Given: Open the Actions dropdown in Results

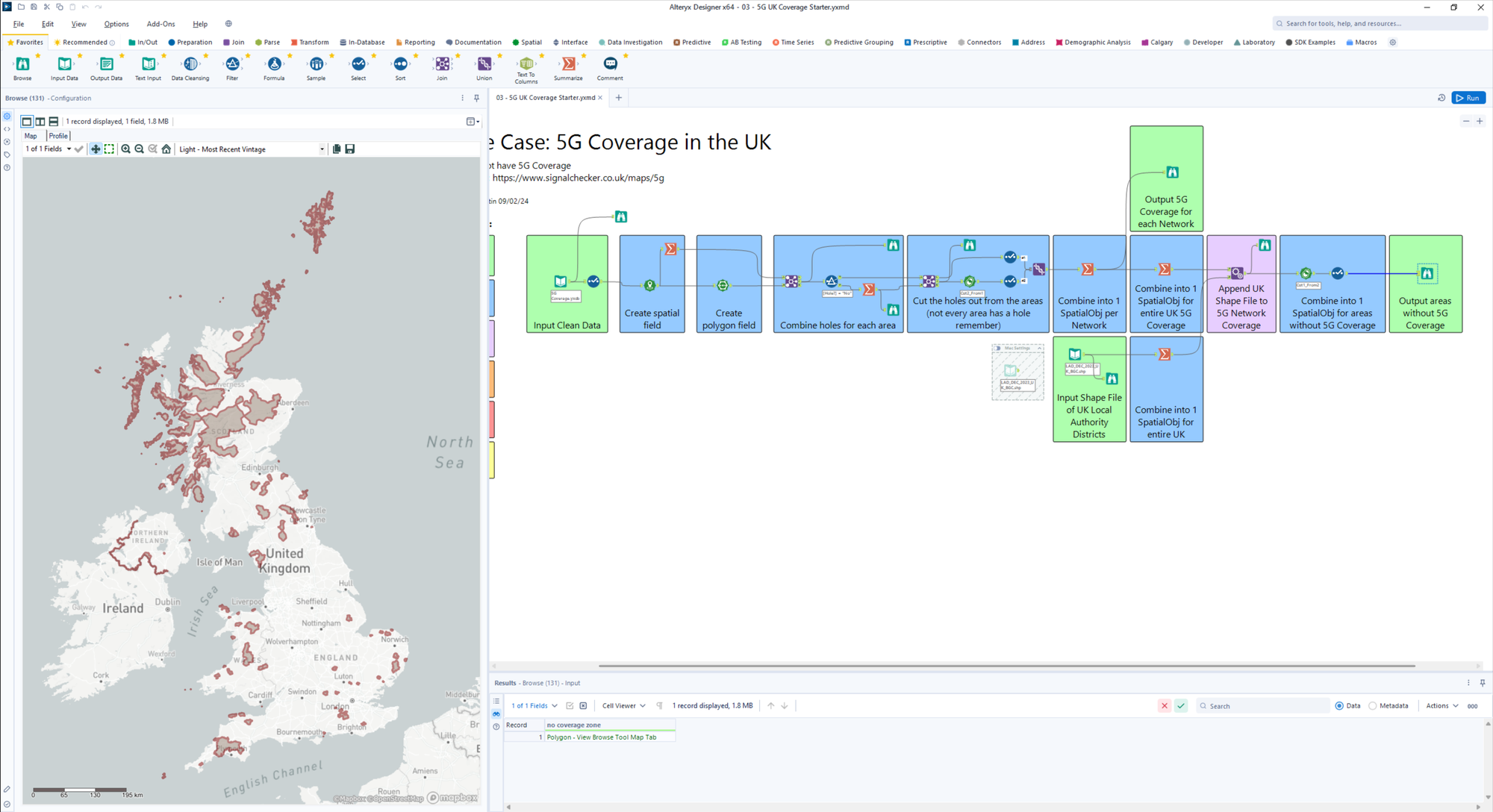Looking at the screenshot, I should coord(1441,706).
